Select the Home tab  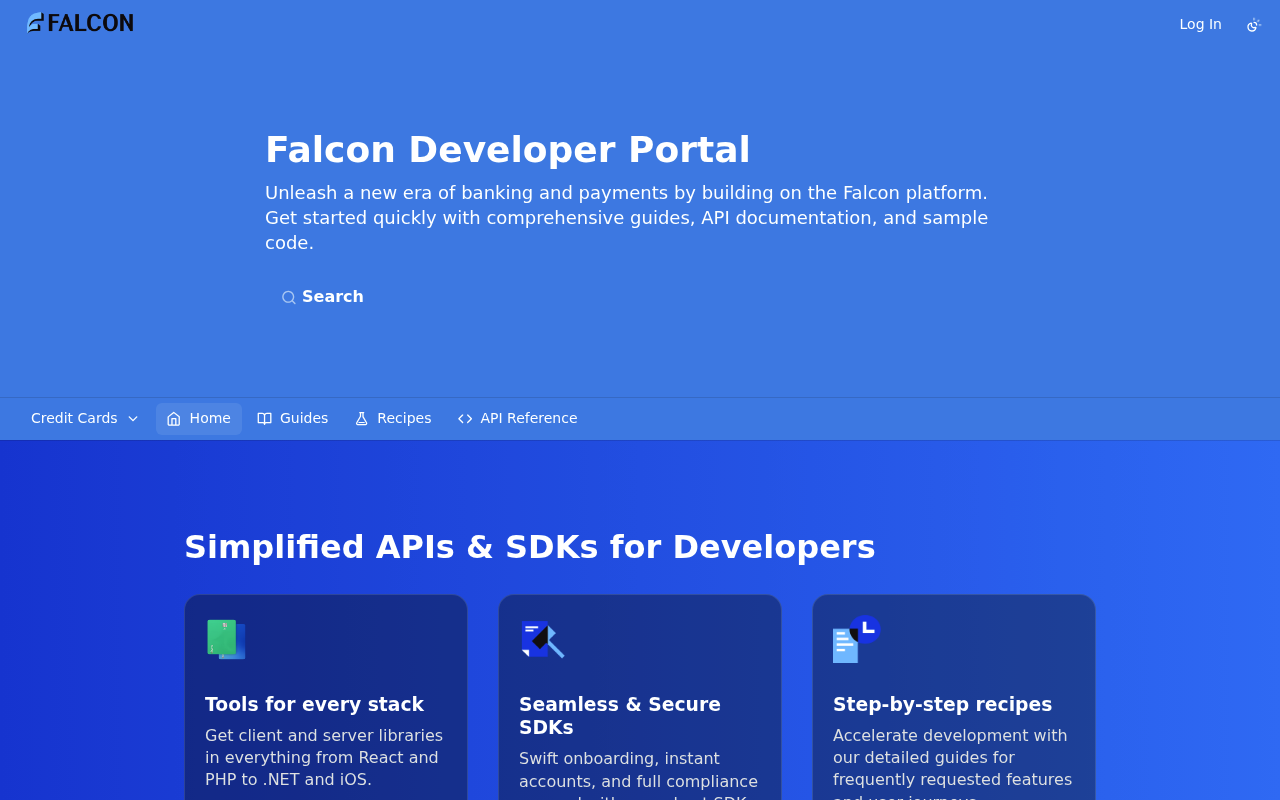click(x=199, y=418)
